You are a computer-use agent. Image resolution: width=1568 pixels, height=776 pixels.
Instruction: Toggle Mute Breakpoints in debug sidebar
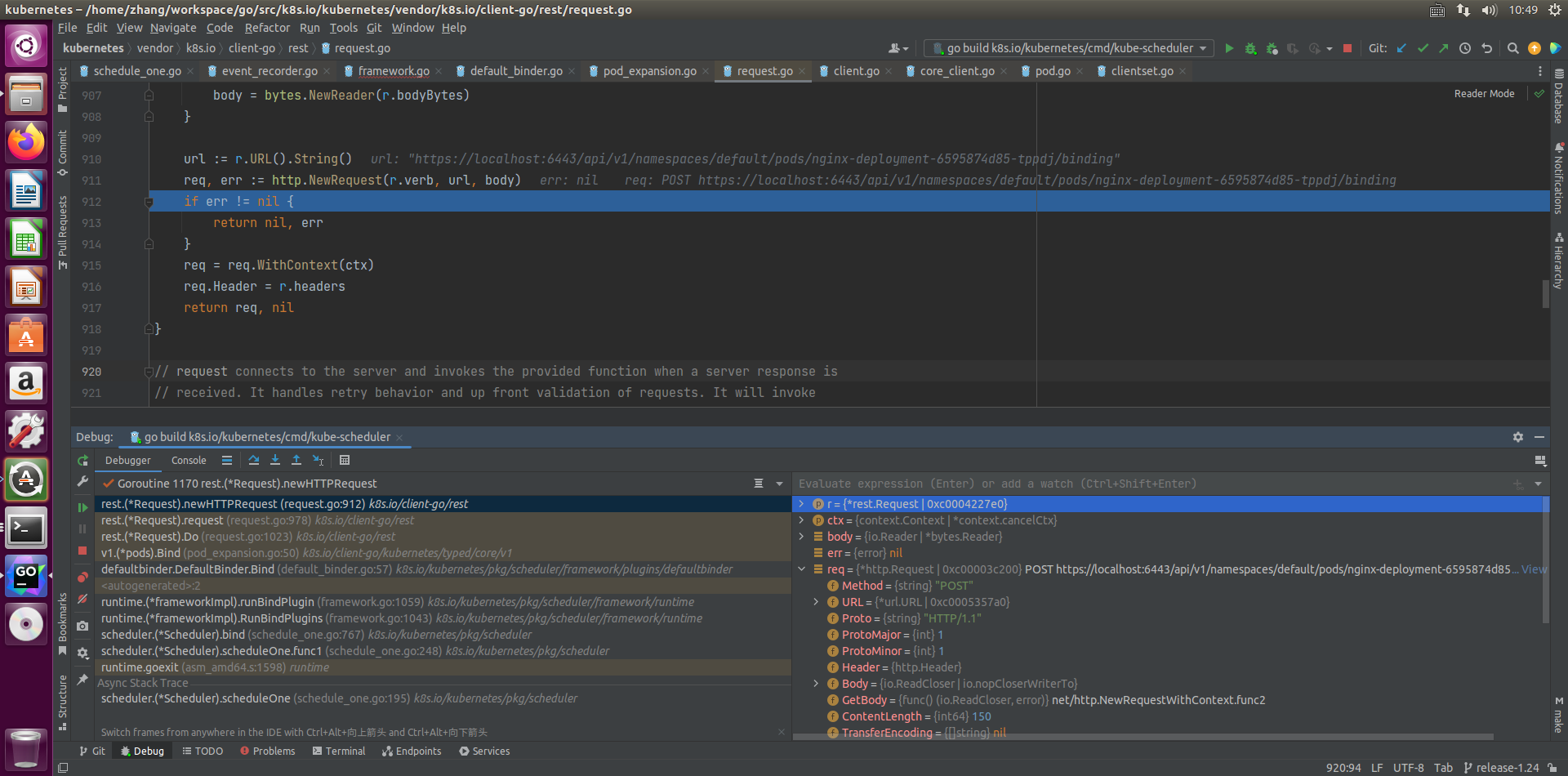(82, 600)
